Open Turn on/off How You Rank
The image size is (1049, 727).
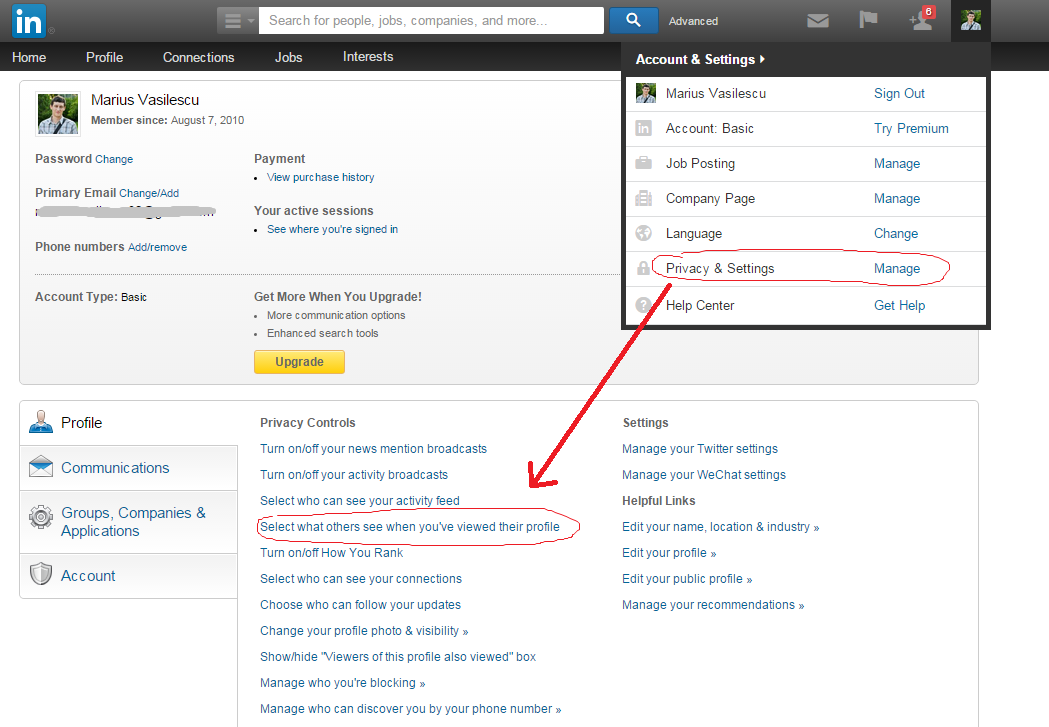tap(332, 553)
